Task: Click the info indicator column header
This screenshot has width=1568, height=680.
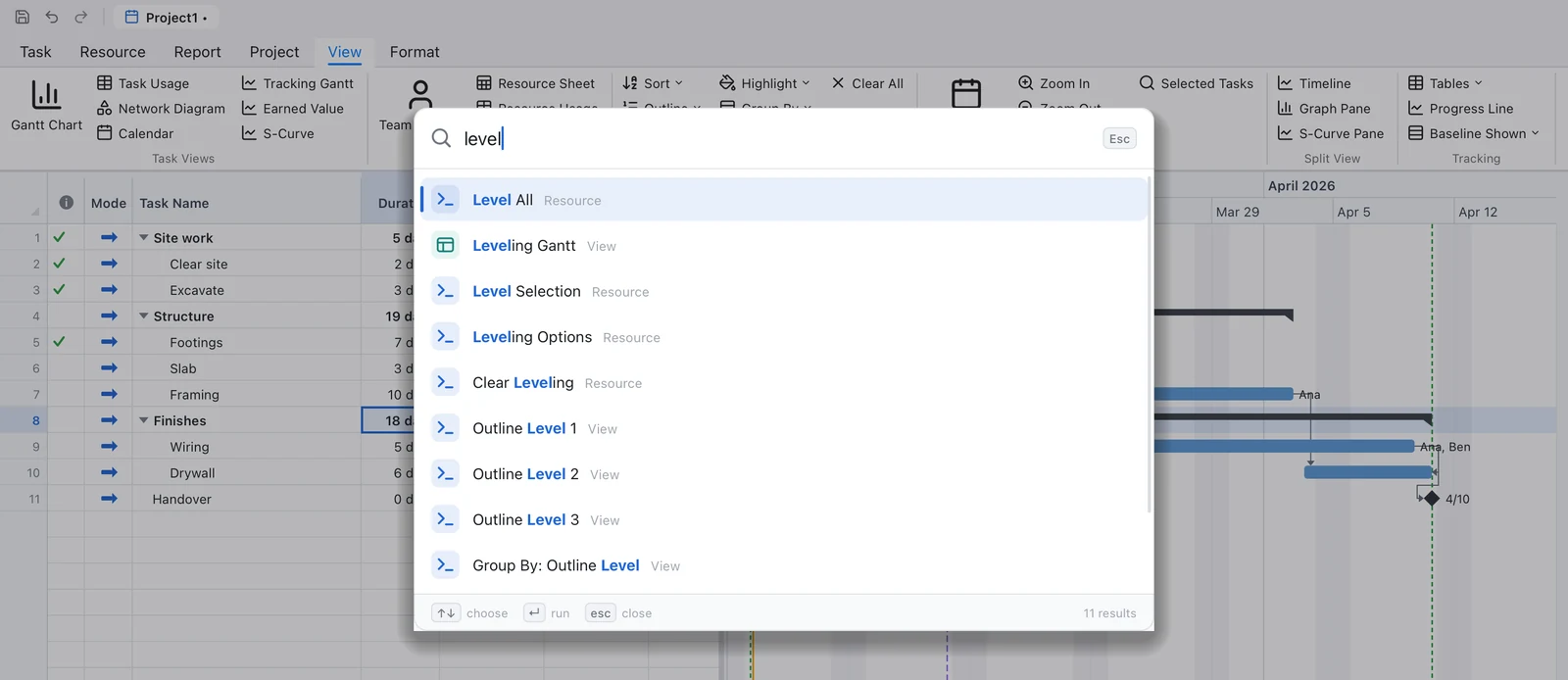Action: [66, 203]
